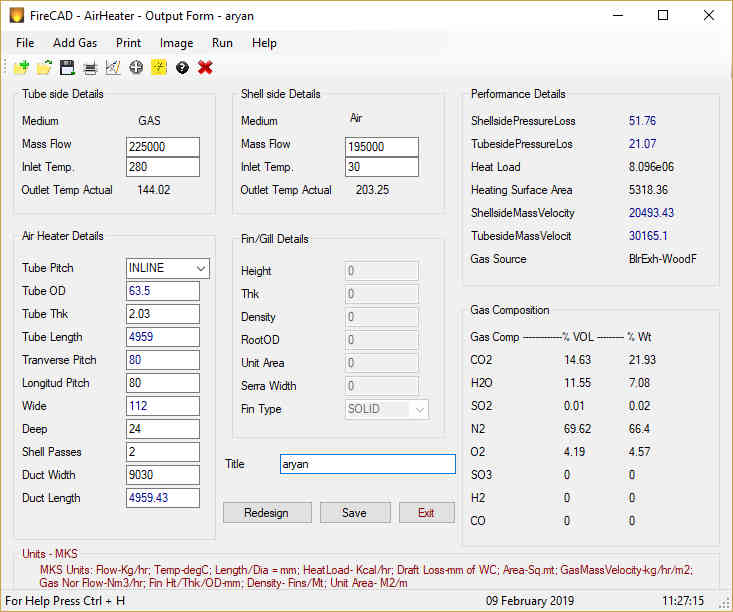
Task: Click the Title text field
Action: tap(367, 464)
